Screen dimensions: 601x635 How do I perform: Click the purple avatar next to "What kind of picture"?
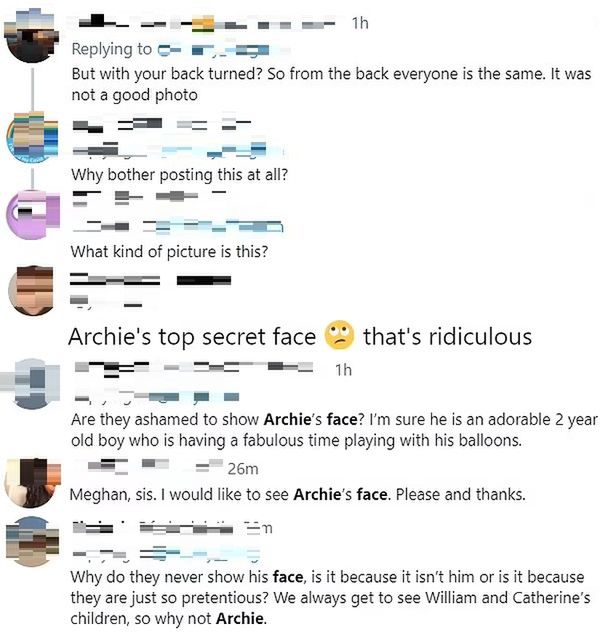pyautogui.click(x=32, y=214)
